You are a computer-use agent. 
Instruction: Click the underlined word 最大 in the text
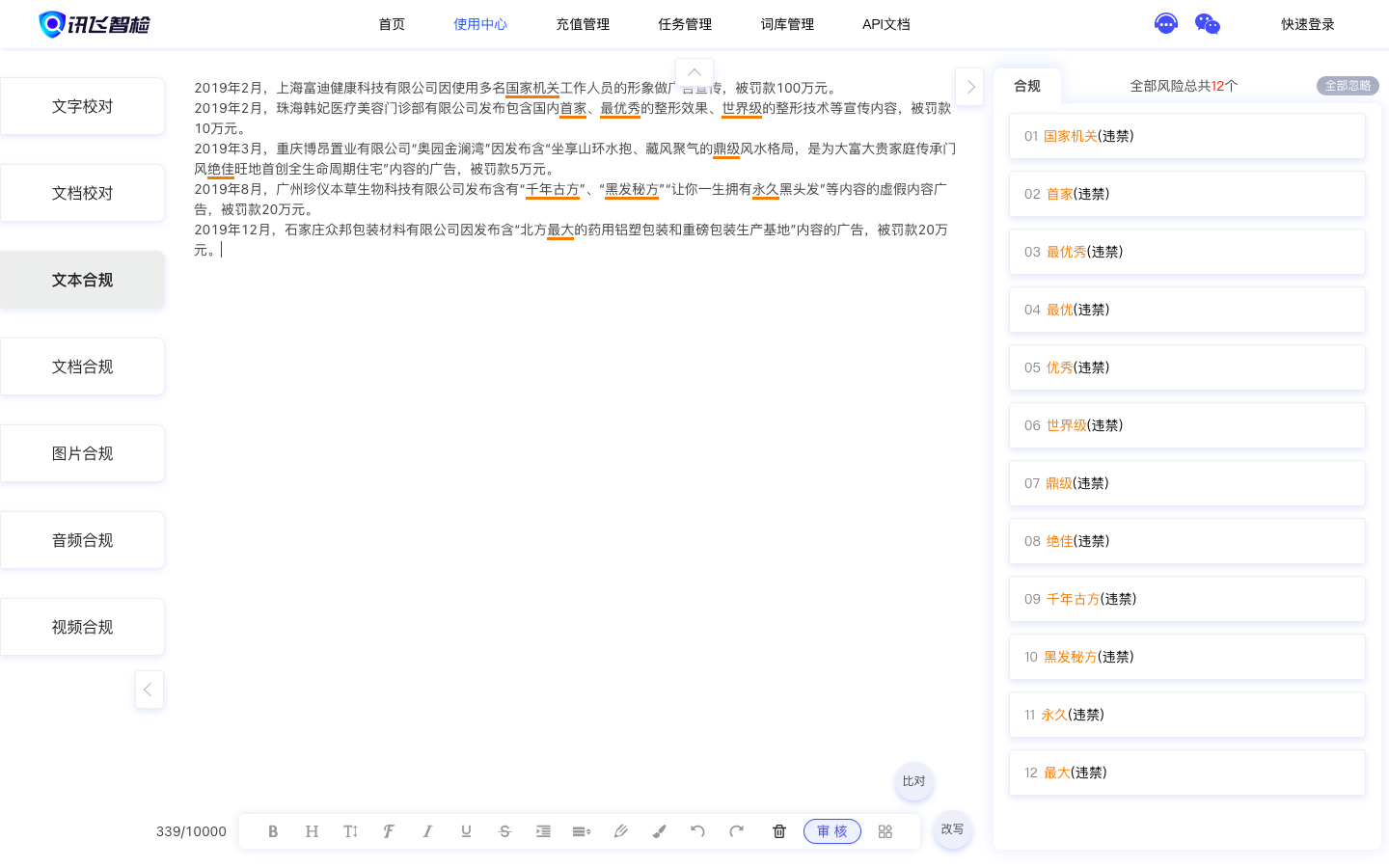560,230
